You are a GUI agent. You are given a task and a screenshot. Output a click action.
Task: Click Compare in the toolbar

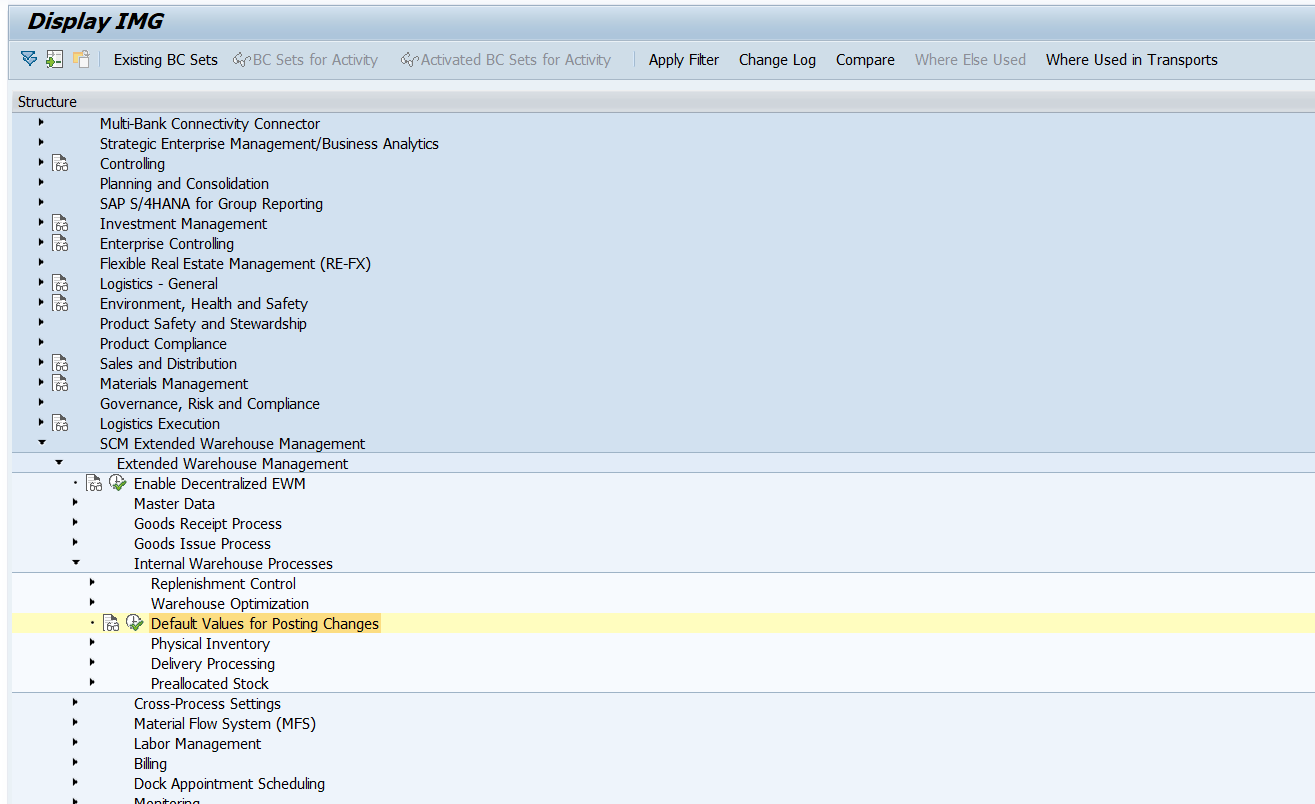tap(864, 60)
